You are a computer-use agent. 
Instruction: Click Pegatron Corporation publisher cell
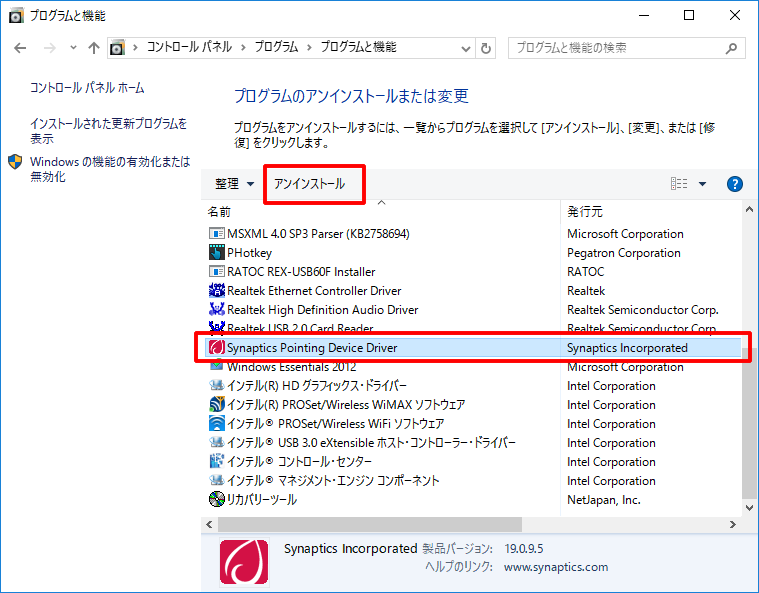point(623,253)
